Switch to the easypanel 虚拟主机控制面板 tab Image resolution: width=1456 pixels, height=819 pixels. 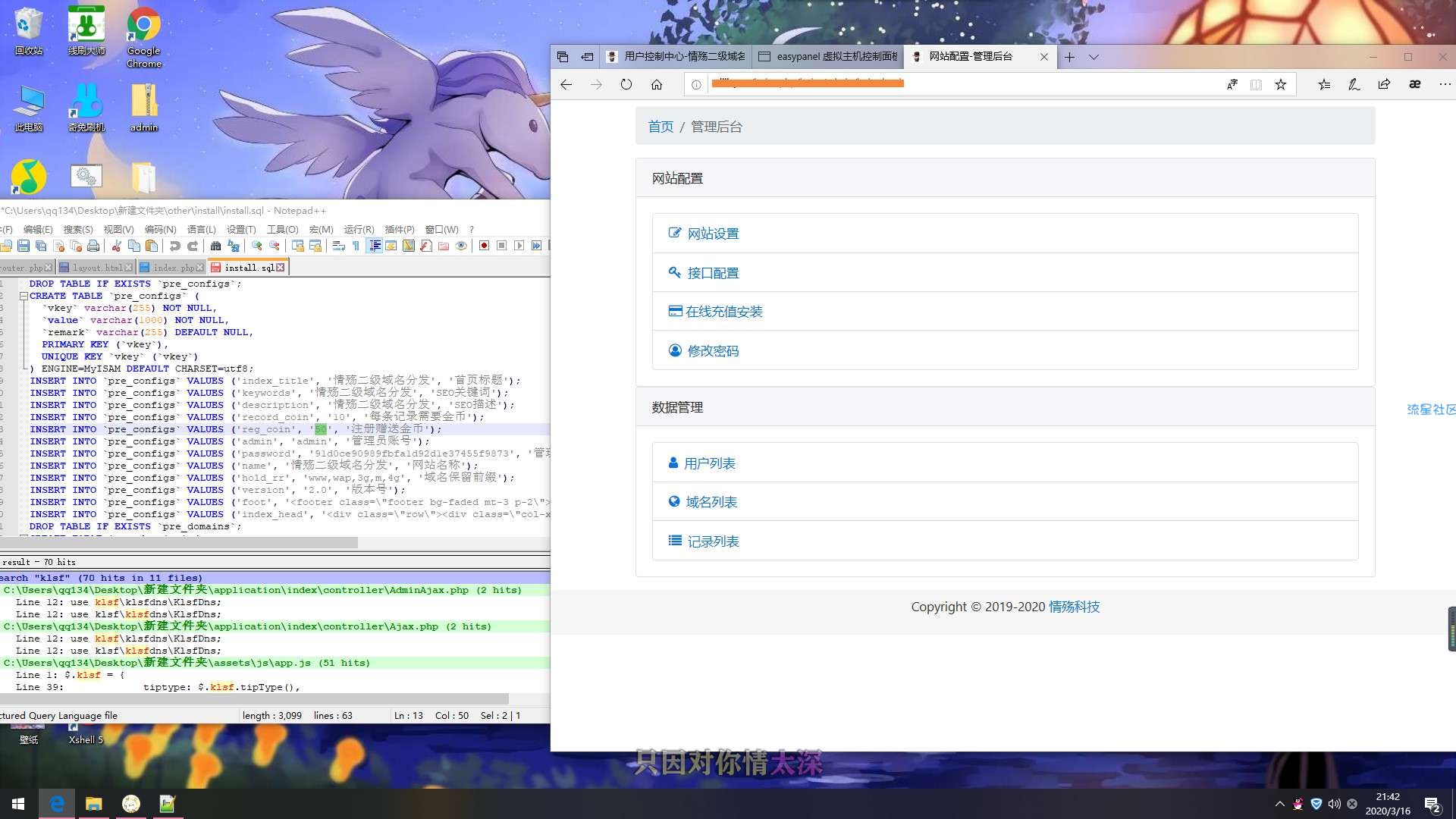coord(827,57)
